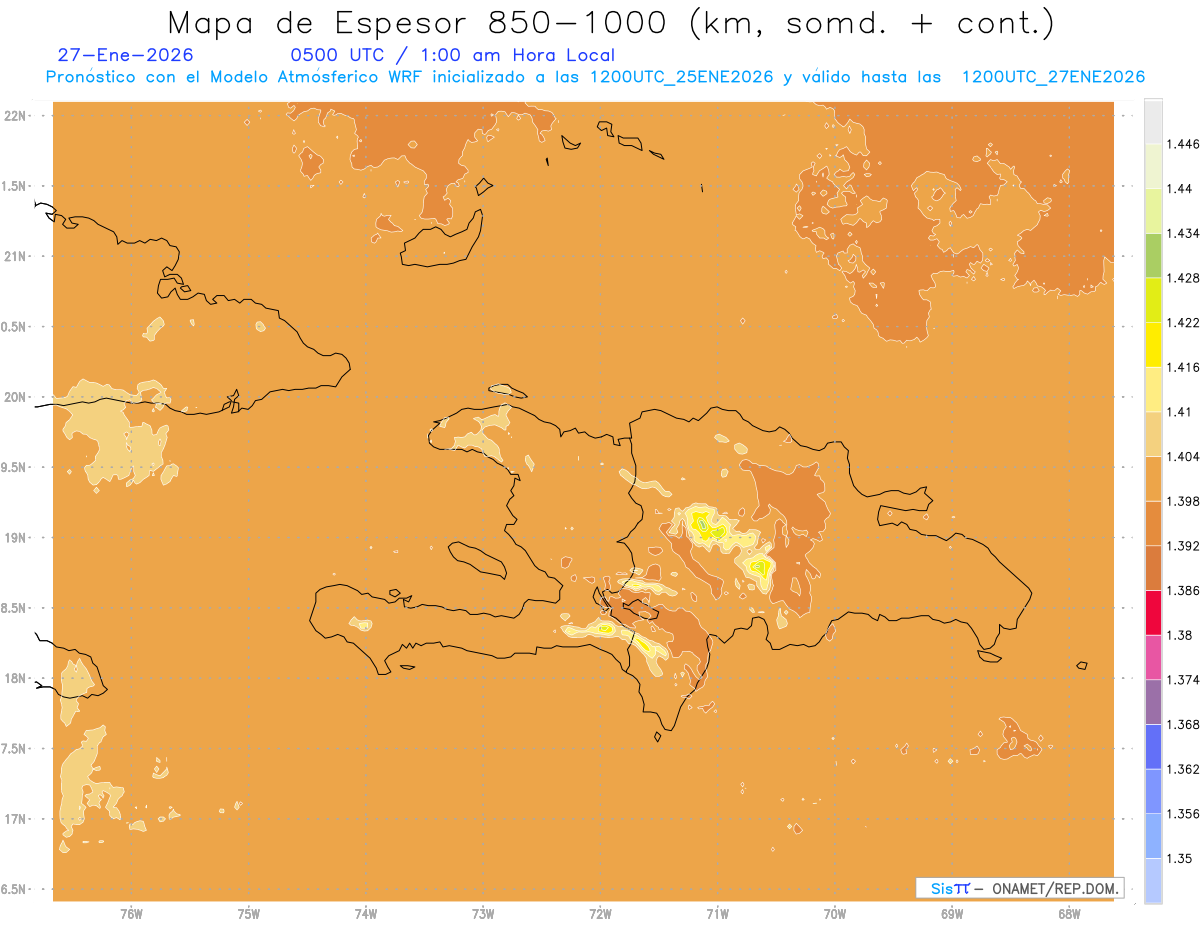Pick the dark orange legend swatch between 1.386 and 1.392
Screen dimensions: 1200x927
[x=1153, y=568]
